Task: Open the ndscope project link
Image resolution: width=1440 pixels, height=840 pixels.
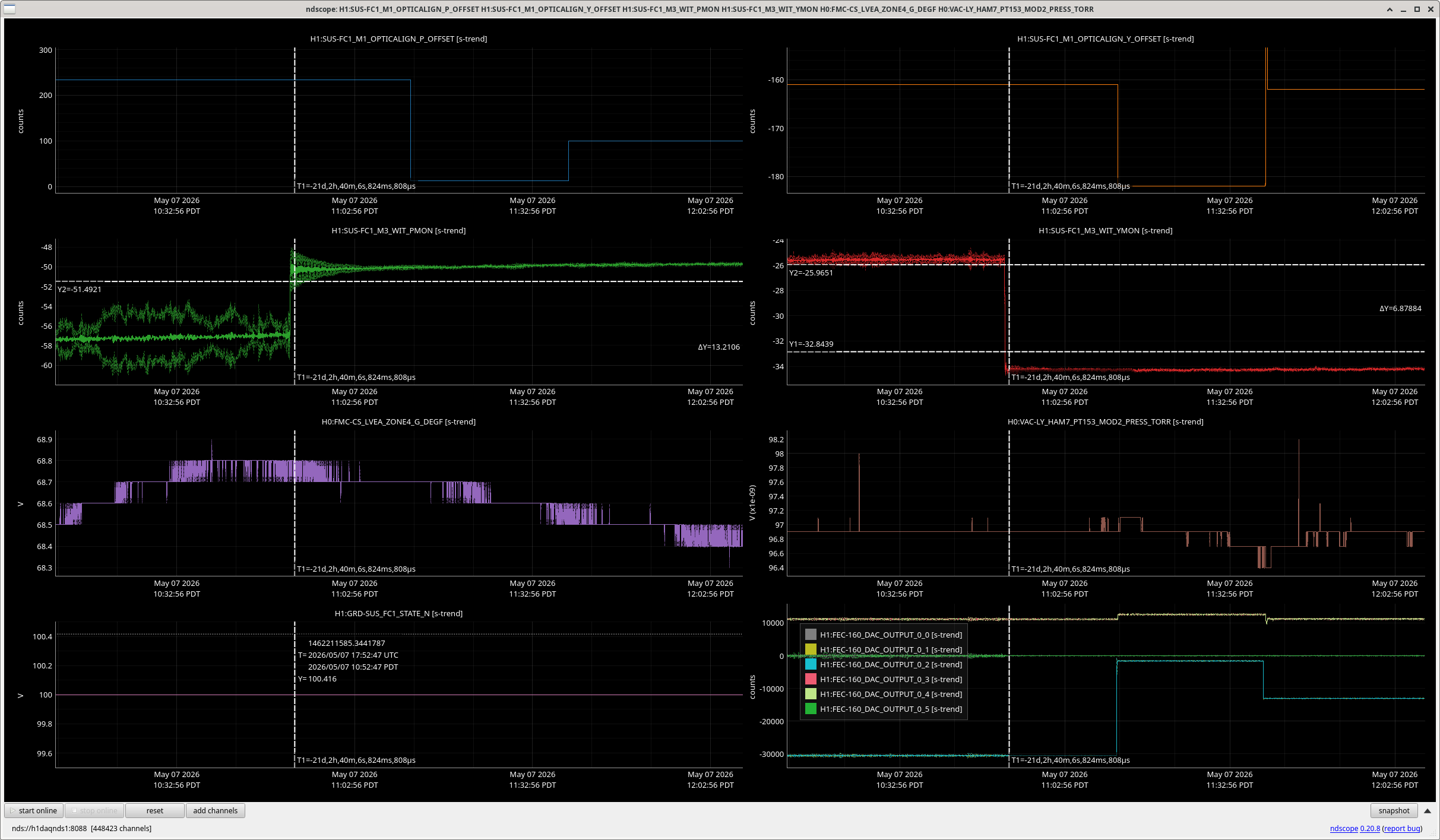Action: [x=1344, y=828]
